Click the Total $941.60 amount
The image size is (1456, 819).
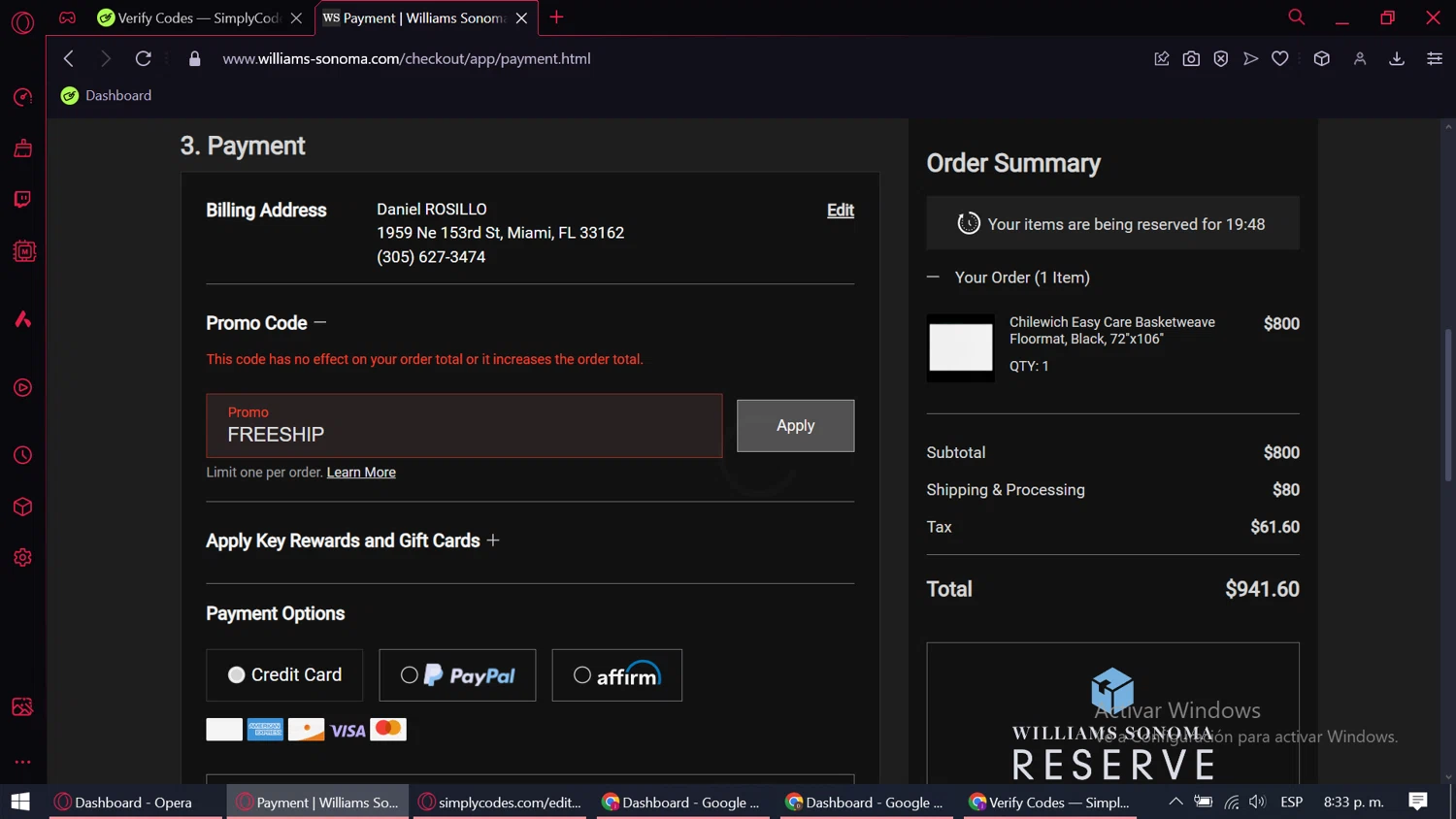pos(1262,590)
